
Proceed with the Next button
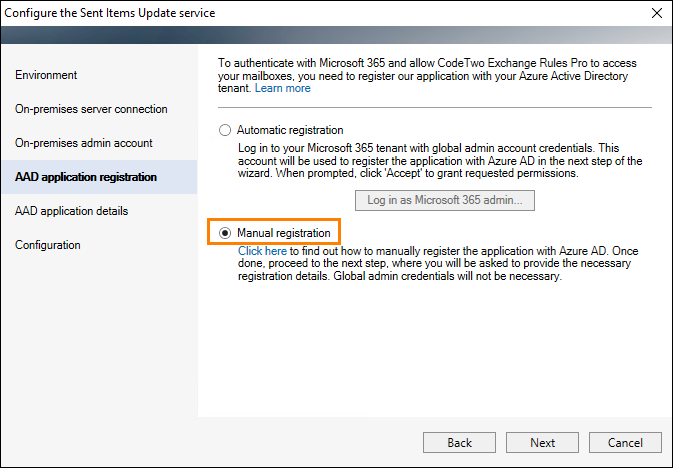click(542, 443)
